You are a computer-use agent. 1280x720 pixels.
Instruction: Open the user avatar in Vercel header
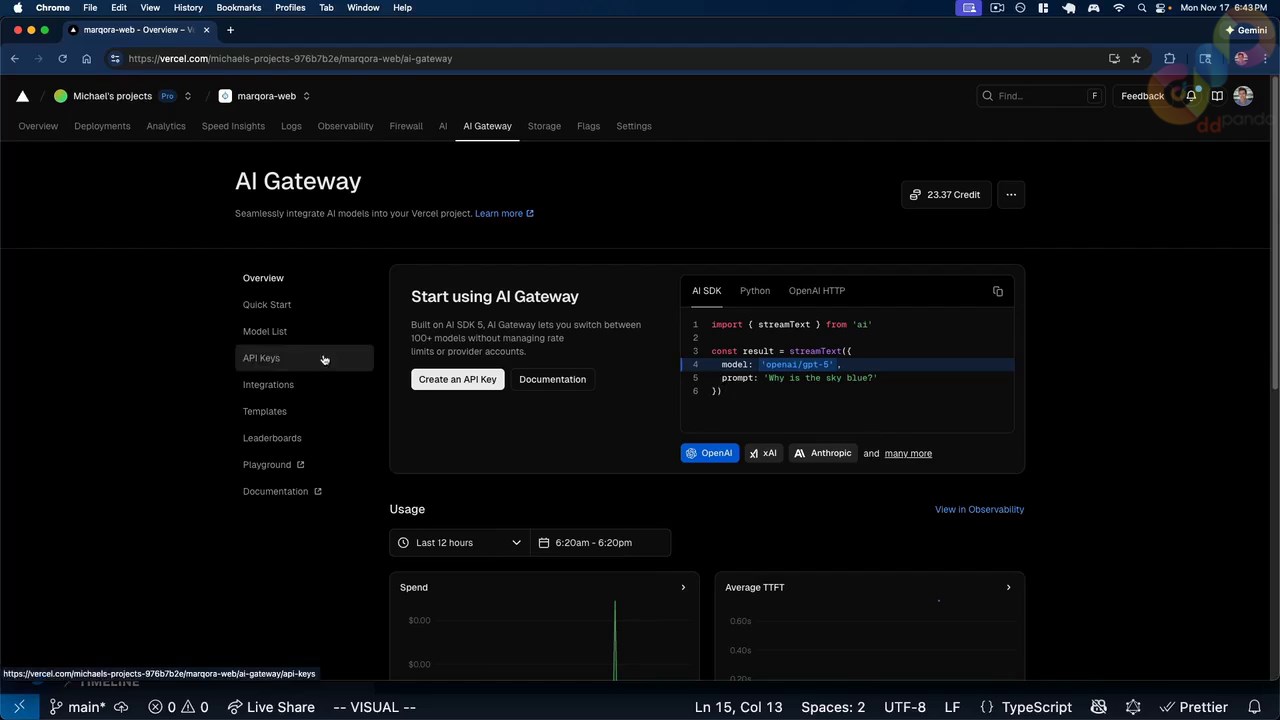pos(1243,96)
